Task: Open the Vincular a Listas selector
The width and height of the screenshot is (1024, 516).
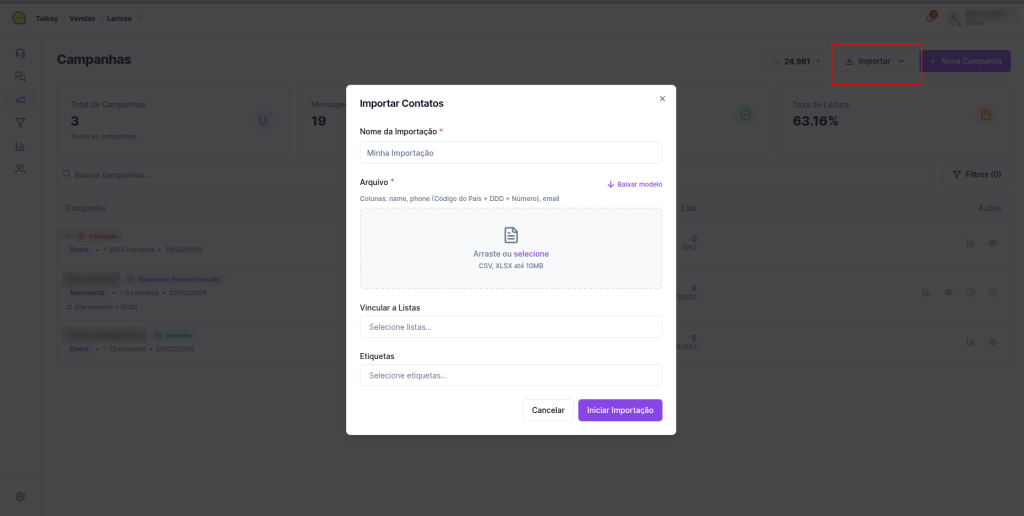Action: (x=511, y=327)
